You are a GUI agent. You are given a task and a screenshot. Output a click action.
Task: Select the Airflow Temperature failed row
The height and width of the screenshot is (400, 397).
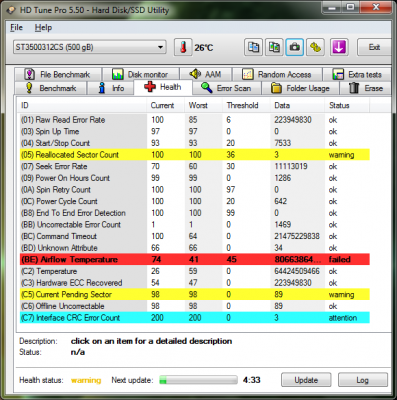click(x=195, y=259)
